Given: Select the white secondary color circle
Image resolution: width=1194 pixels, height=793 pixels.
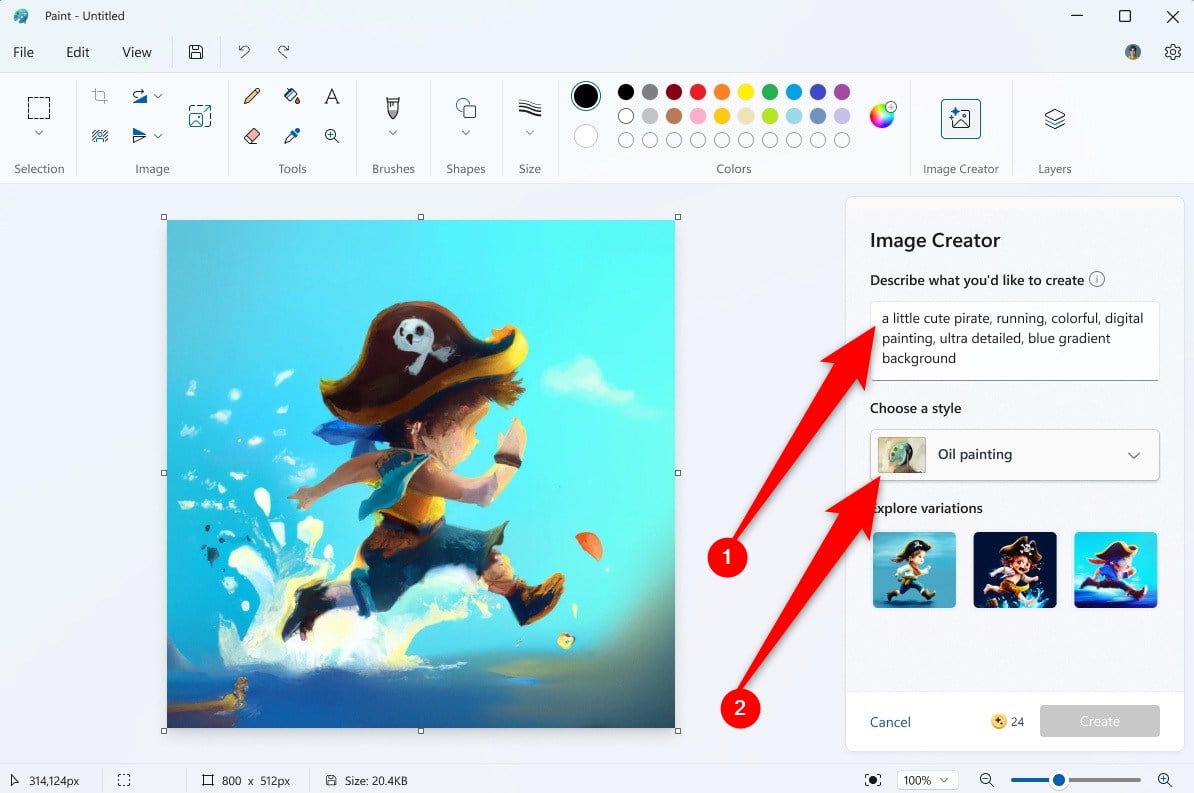Looking at the screenshot, I should tap(586, 136).
